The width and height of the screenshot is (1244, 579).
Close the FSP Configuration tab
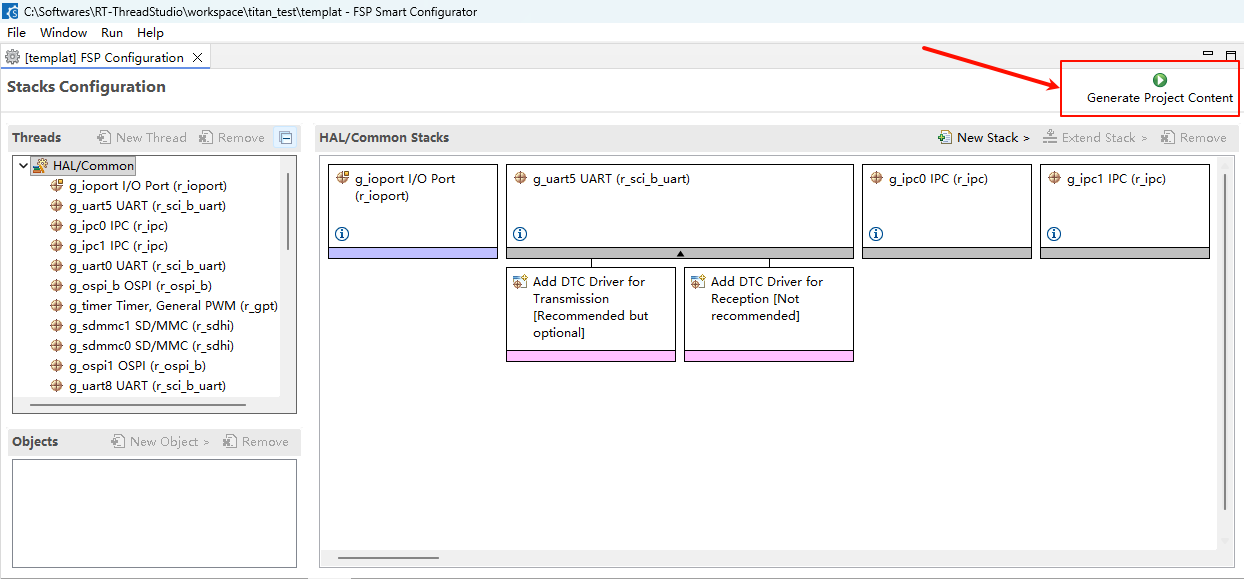tap(198, 58)
